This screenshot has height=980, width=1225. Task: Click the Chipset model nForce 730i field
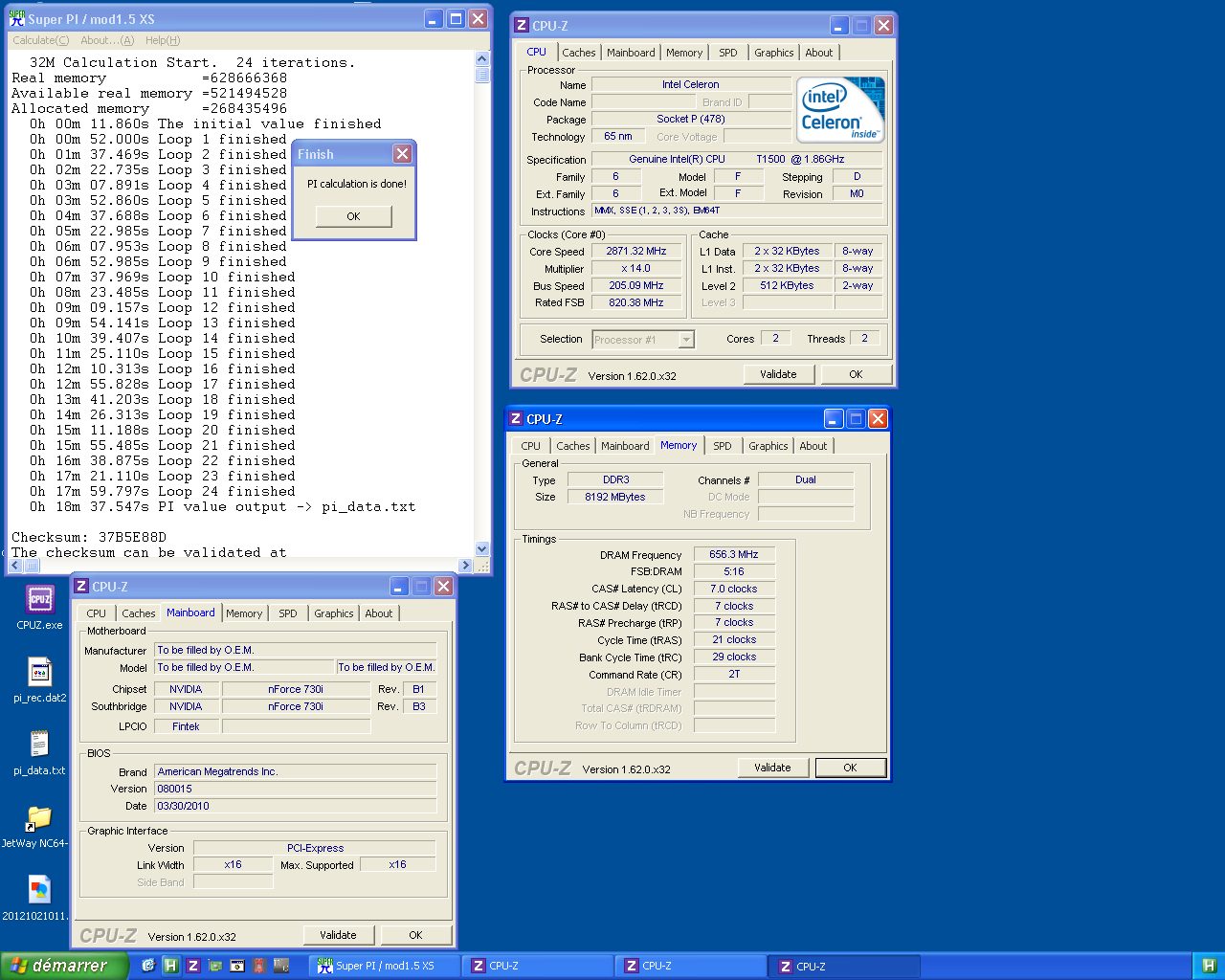click(x=296, y=689)
